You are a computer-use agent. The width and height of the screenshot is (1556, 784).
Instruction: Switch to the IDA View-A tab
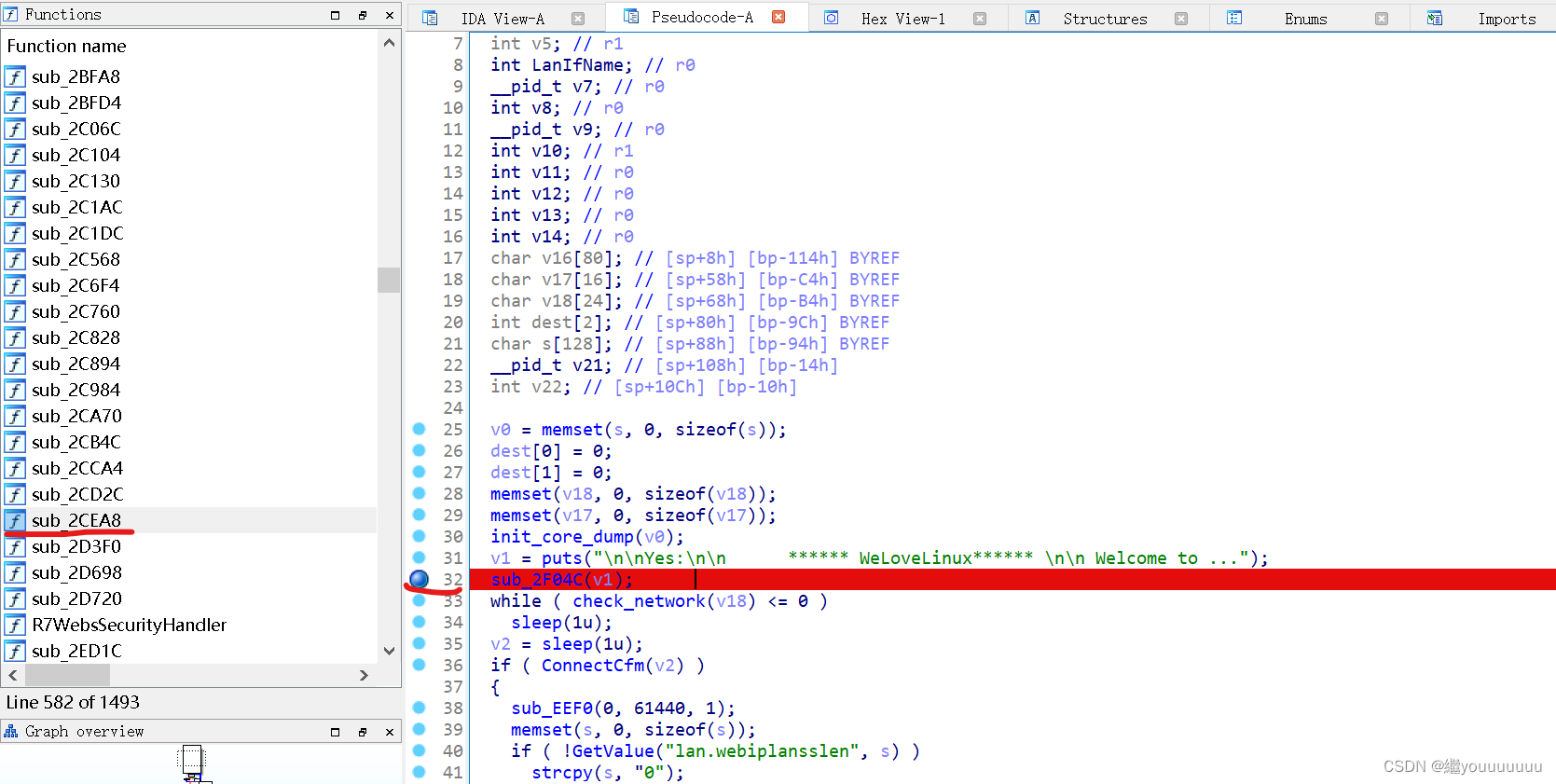pos(503,19)
